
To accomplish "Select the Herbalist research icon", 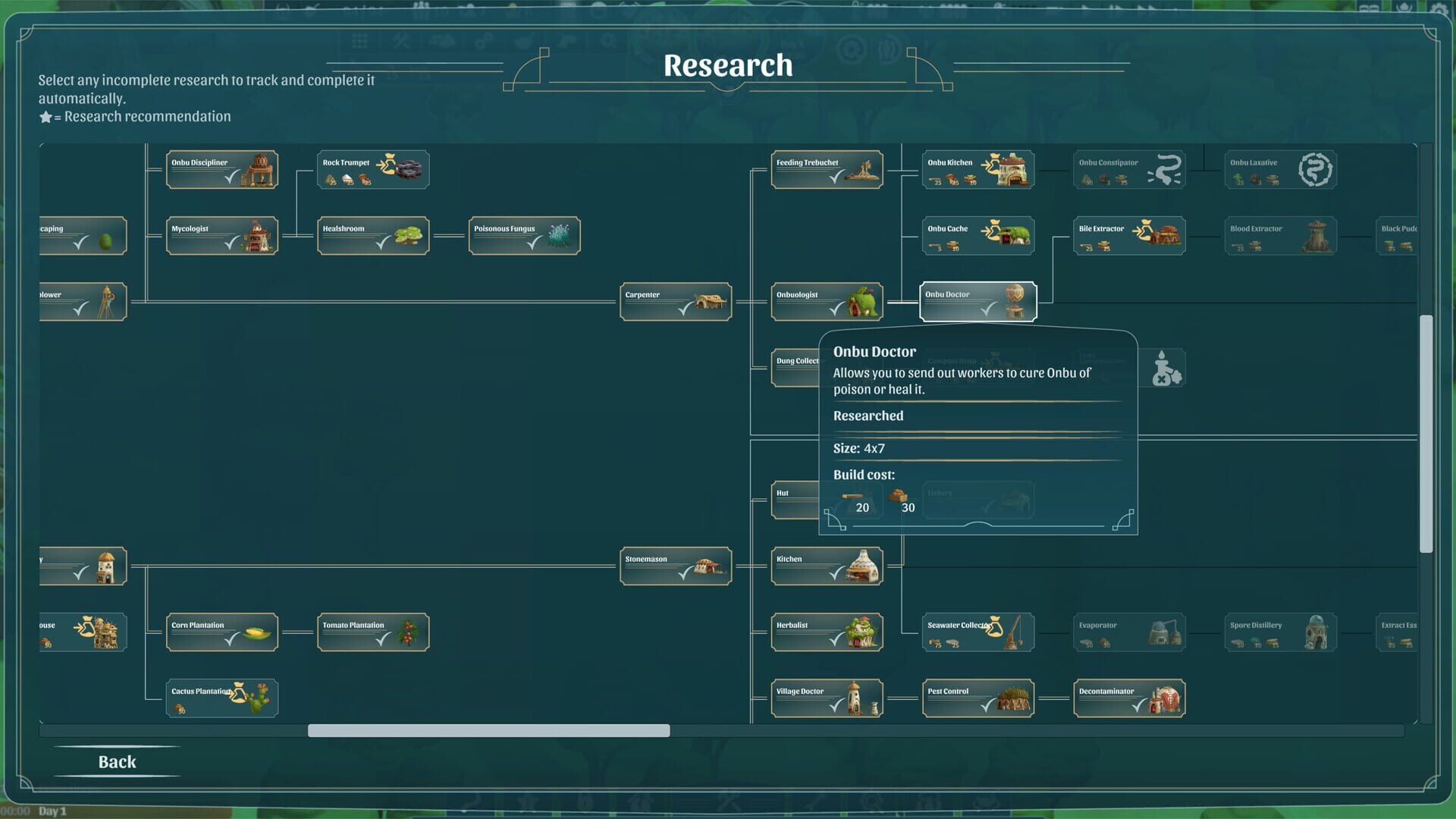I will click(x=827, y=632).
